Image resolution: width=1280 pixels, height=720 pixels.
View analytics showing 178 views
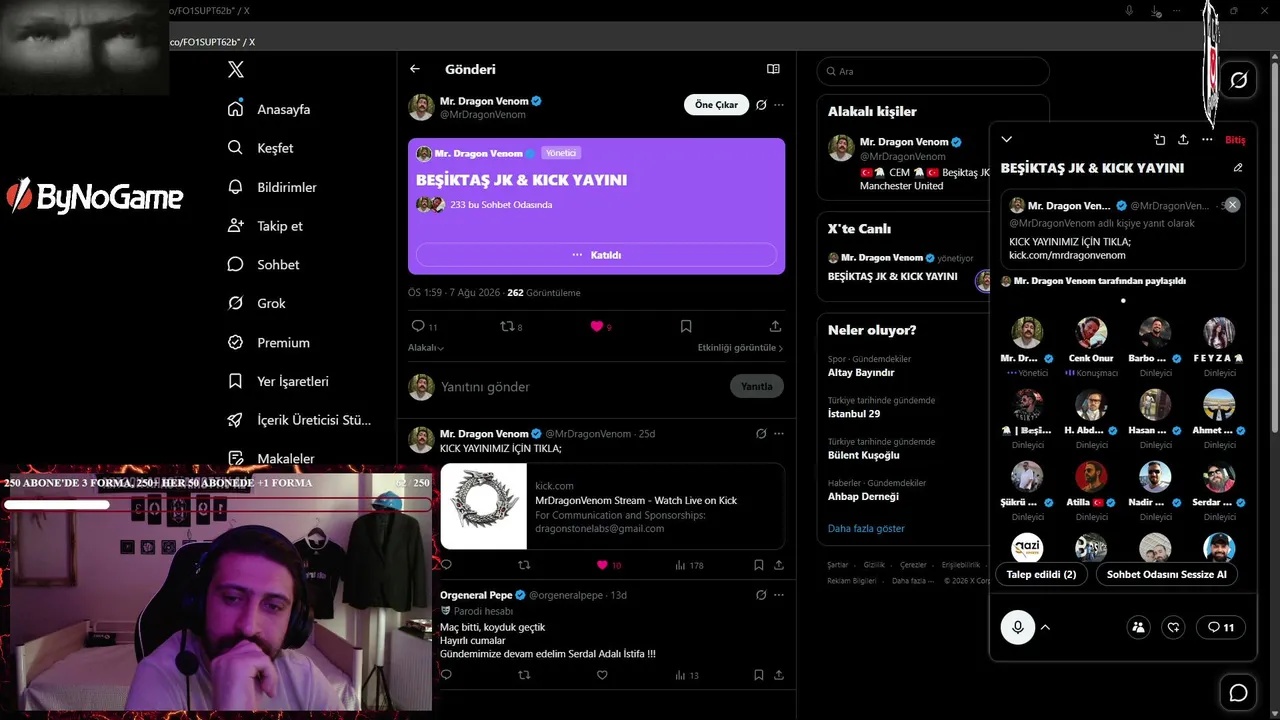(x=689, y=565)
